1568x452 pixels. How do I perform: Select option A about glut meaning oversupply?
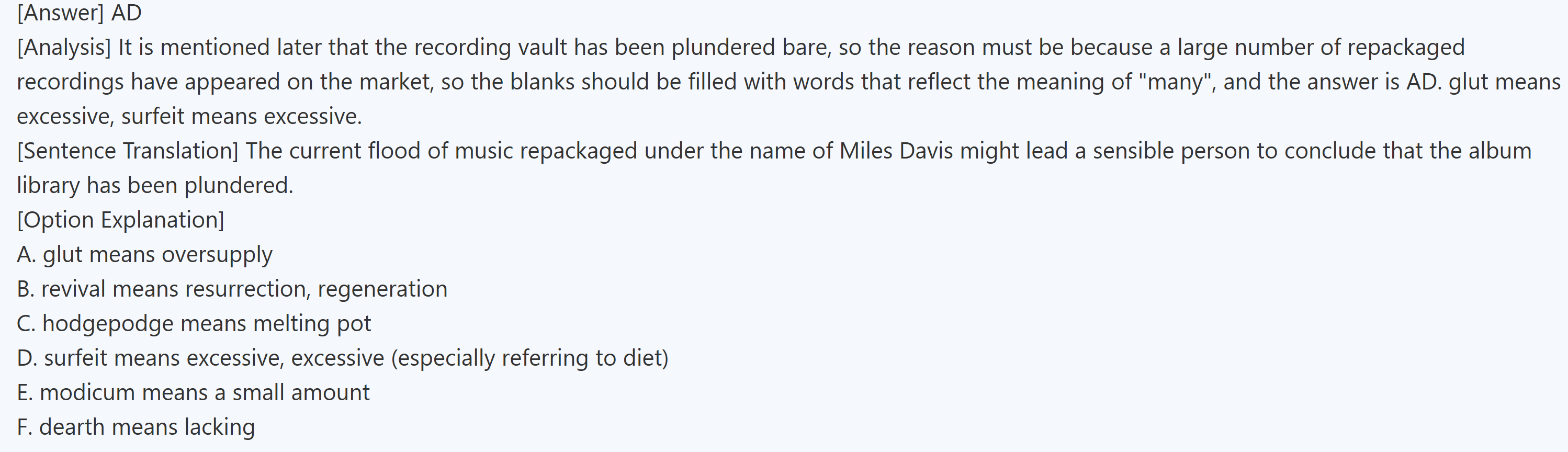point(145,255)
